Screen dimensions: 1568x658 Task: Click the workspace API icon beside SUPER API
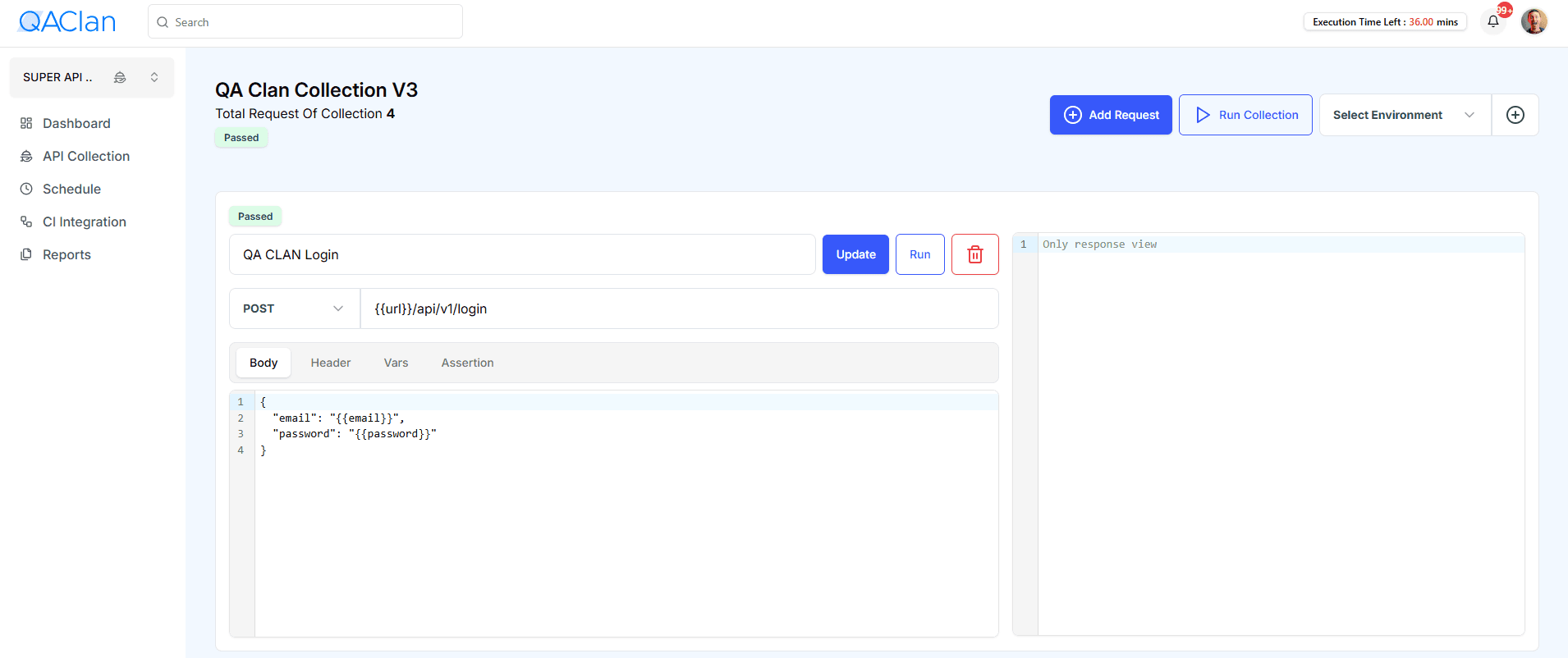[x=120, y=77]
